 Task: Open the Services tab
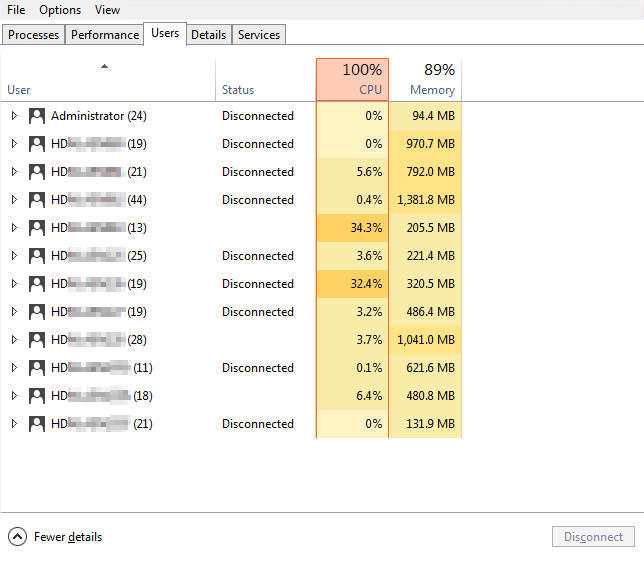[259, 35]
